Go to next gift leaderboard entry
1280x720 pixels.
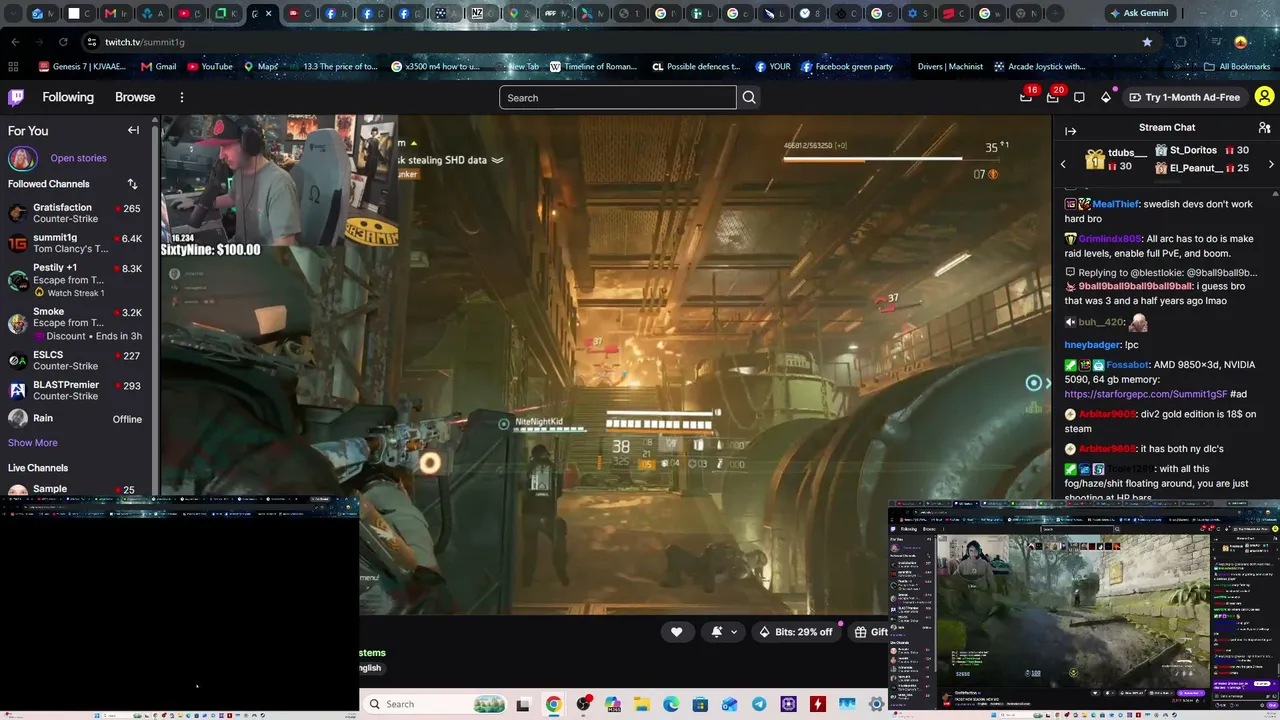click(1271, 164)
